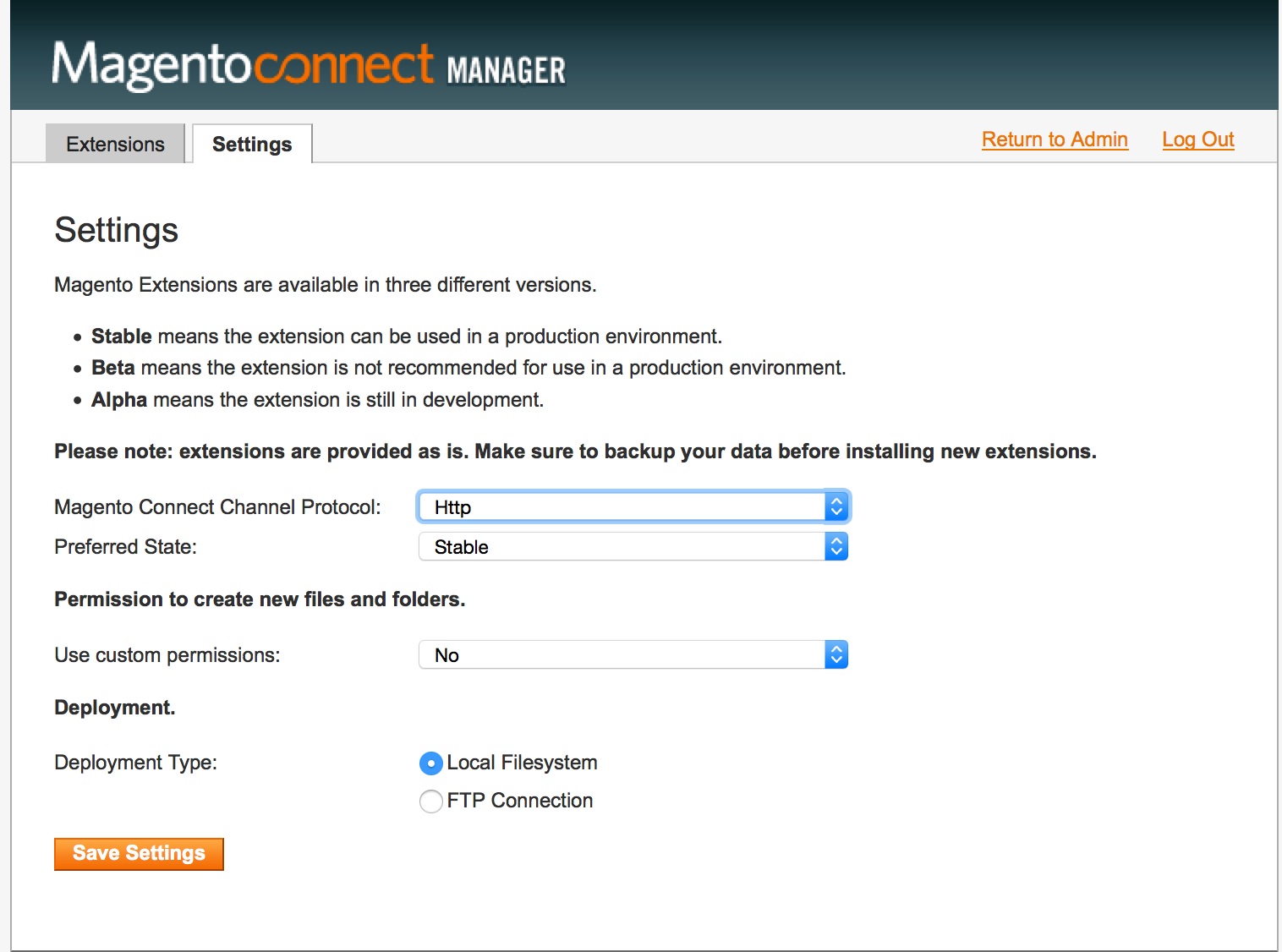This screenshot has height=952, width=1282.
Task: Choose the FTP Connection radio button
Action: [x=431, y=801]
